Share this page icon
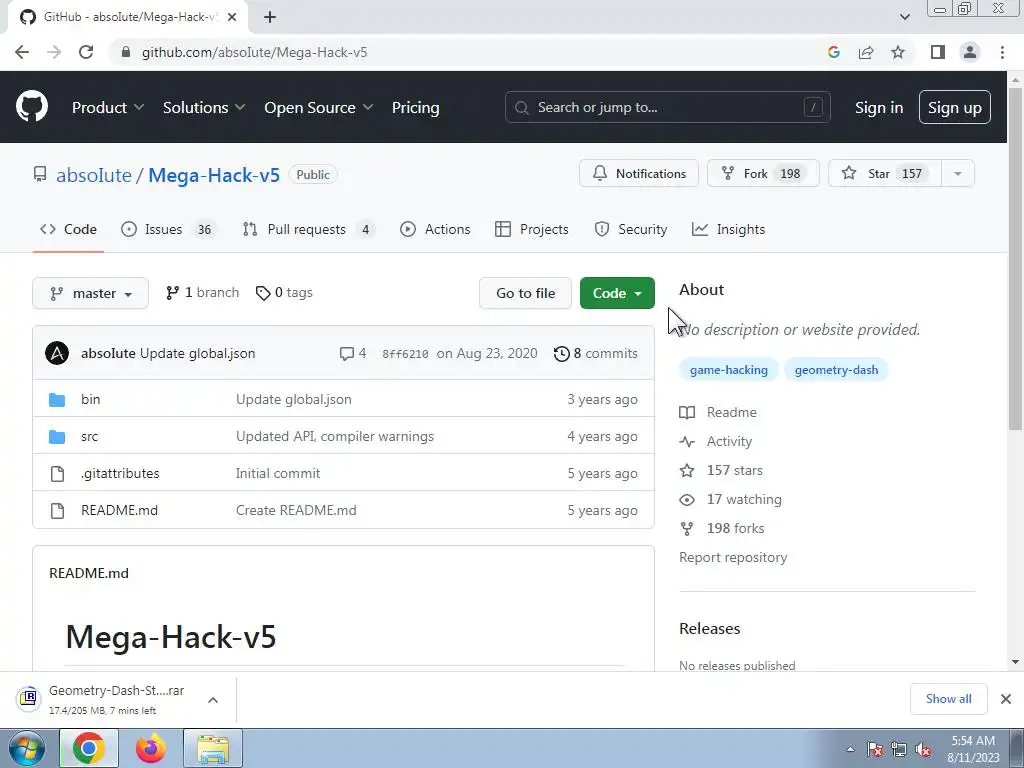The height and width of the screenshot is (768, 1024). pyautogui.click(x=866, y=52)
